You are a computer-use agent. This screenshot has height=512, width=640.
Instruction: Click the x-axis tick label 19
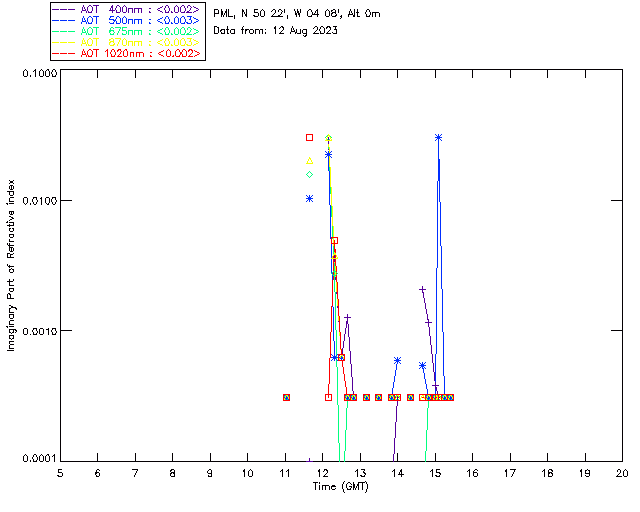(x=585, y=473)
